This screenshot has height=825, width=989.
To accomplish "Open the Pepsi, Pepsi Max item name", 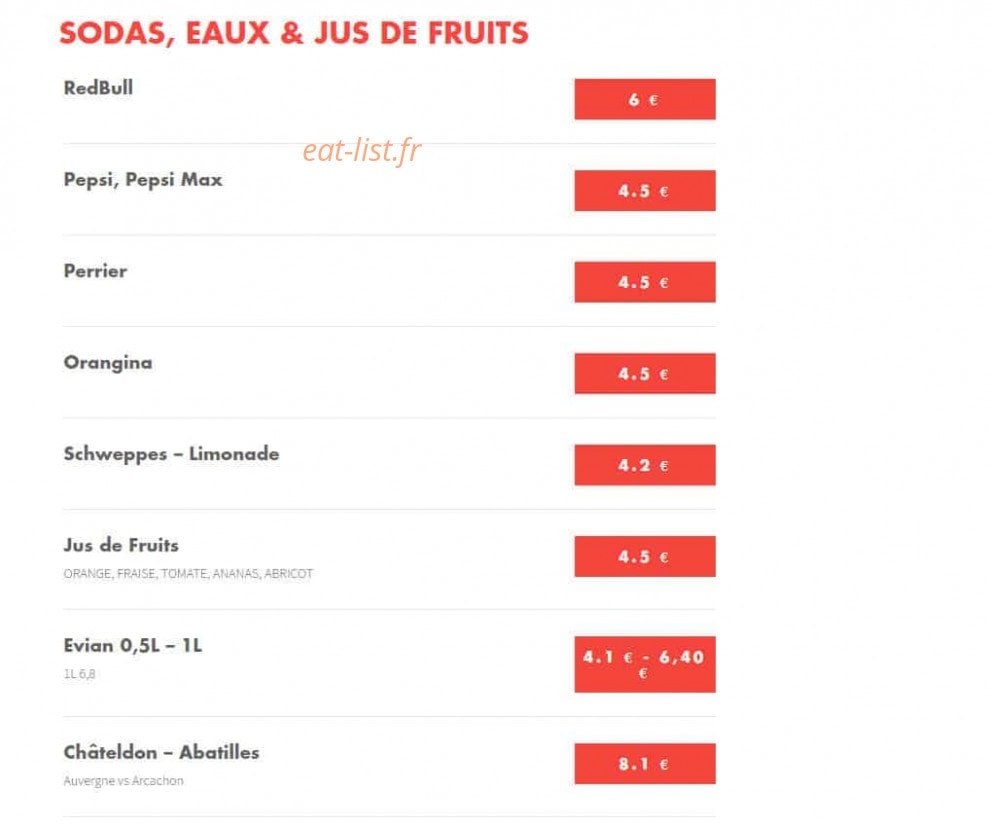I will (143, 180).
